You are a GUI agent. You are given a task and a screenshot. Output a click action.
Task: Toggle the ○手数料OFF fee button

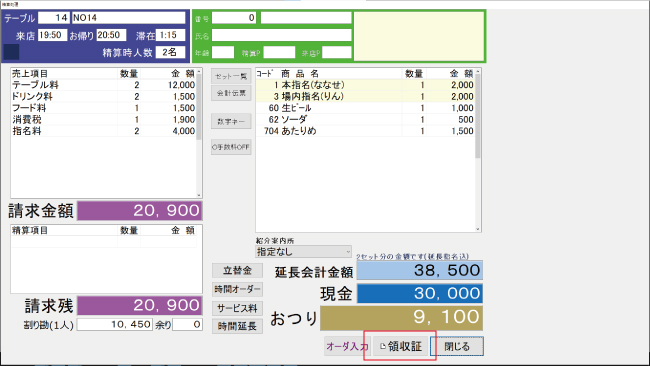(x=231, y=147)
